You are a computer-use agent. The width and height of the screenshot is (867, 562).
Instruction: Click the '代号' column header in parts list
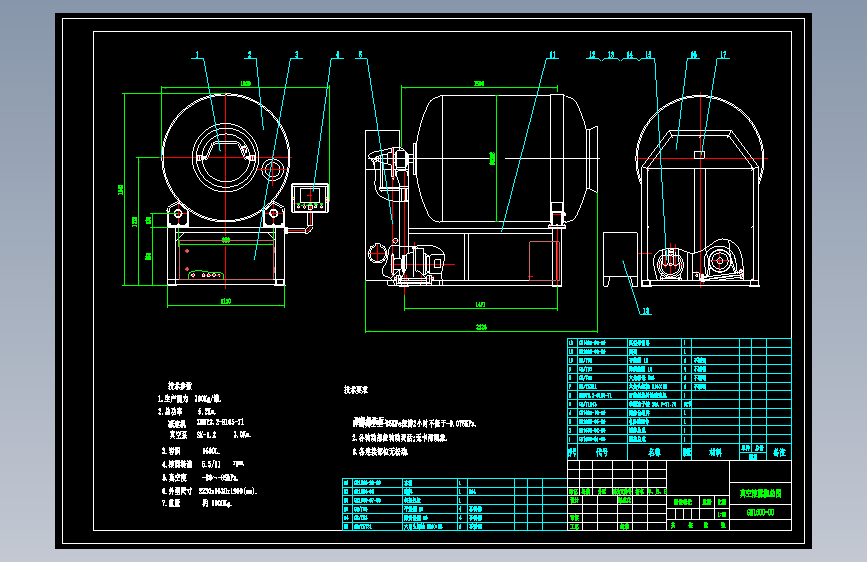[602, 452]
